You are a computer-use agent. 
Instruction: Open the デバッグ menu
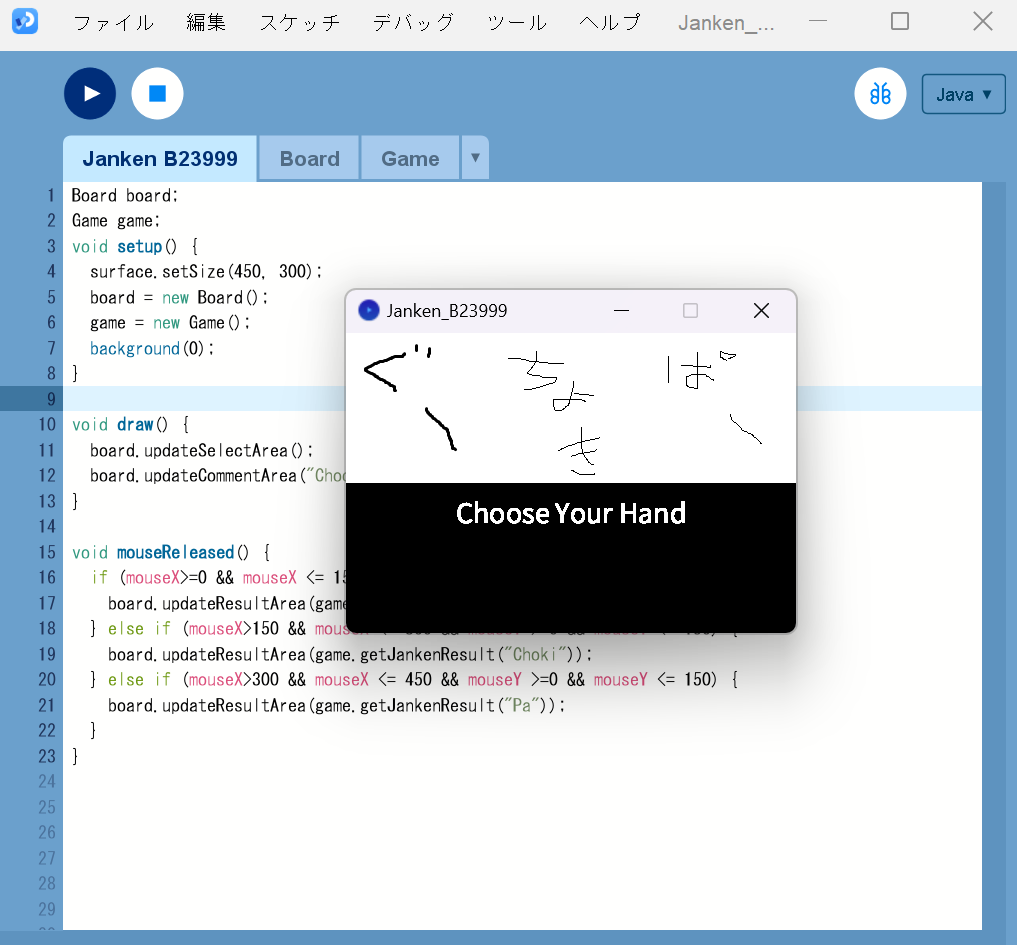coord(413,22)
